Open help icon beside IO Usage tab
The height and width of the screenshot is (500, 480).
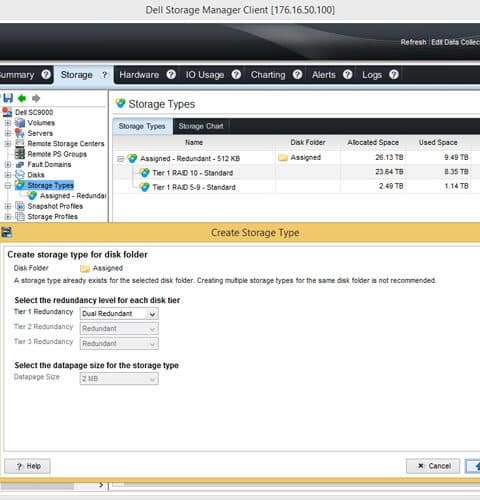click(236, 74)
